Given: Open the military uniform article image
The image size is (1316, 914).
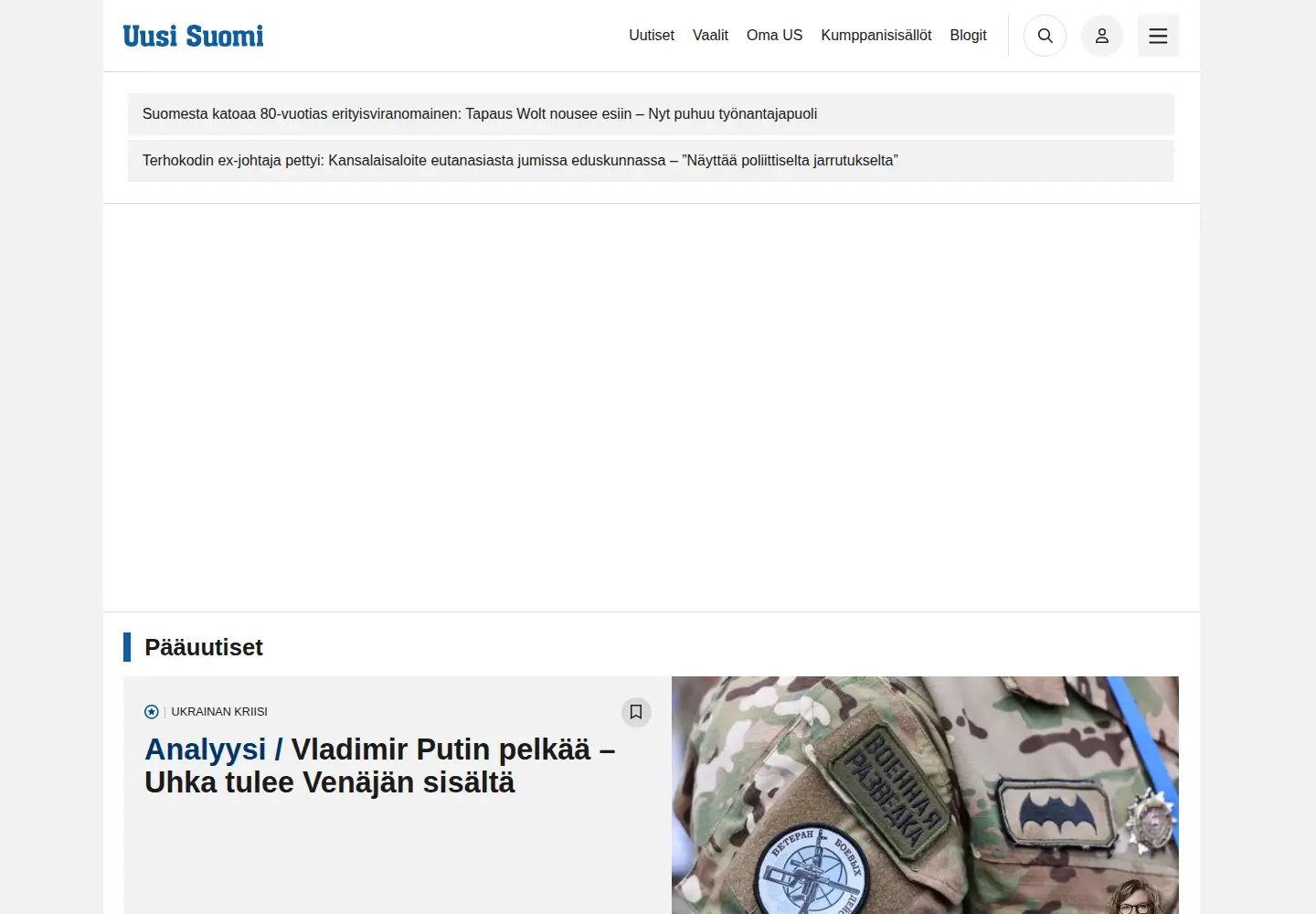Looking at the screenshot, I should [925, 795].
